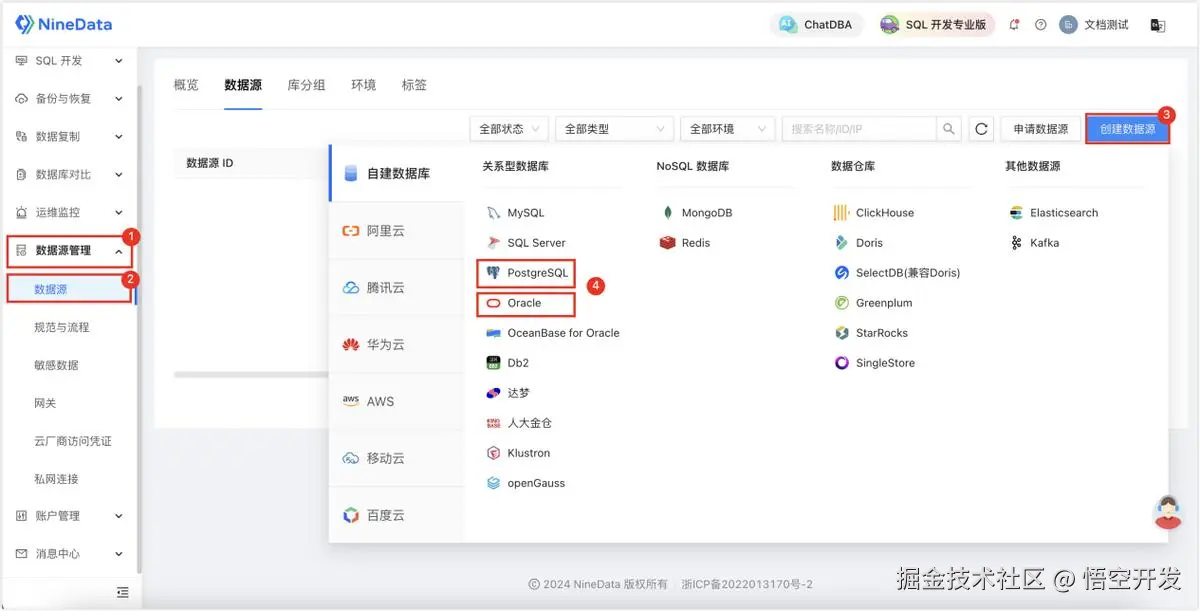This screenshot has height=611, width=1200.
Task: Collapse the sidebar with the bottom icon
Action: (x=122, y=592)
